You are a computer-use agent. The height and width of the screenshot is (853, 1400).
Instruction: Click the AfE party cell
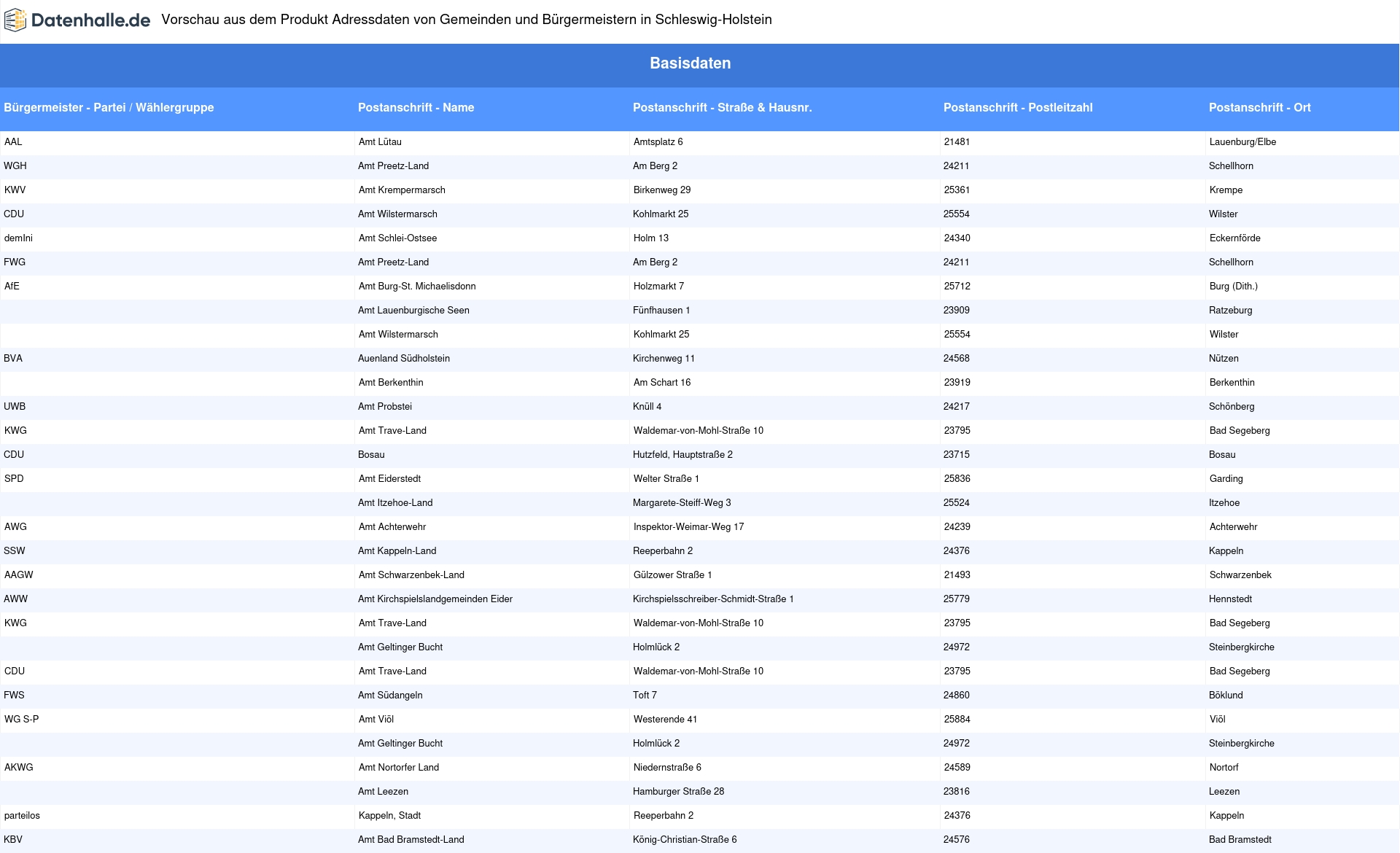[12, 287]
